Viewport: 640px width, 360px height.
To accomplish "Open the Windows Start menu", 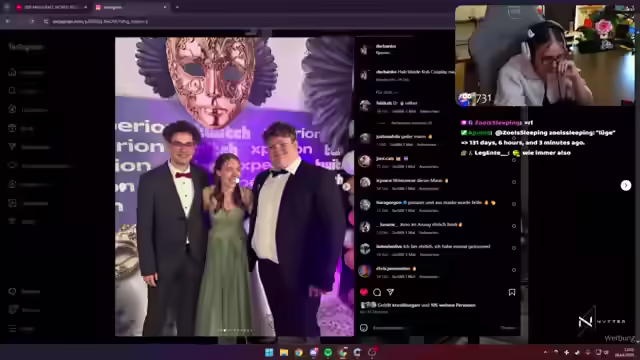I will pos(269,352).
